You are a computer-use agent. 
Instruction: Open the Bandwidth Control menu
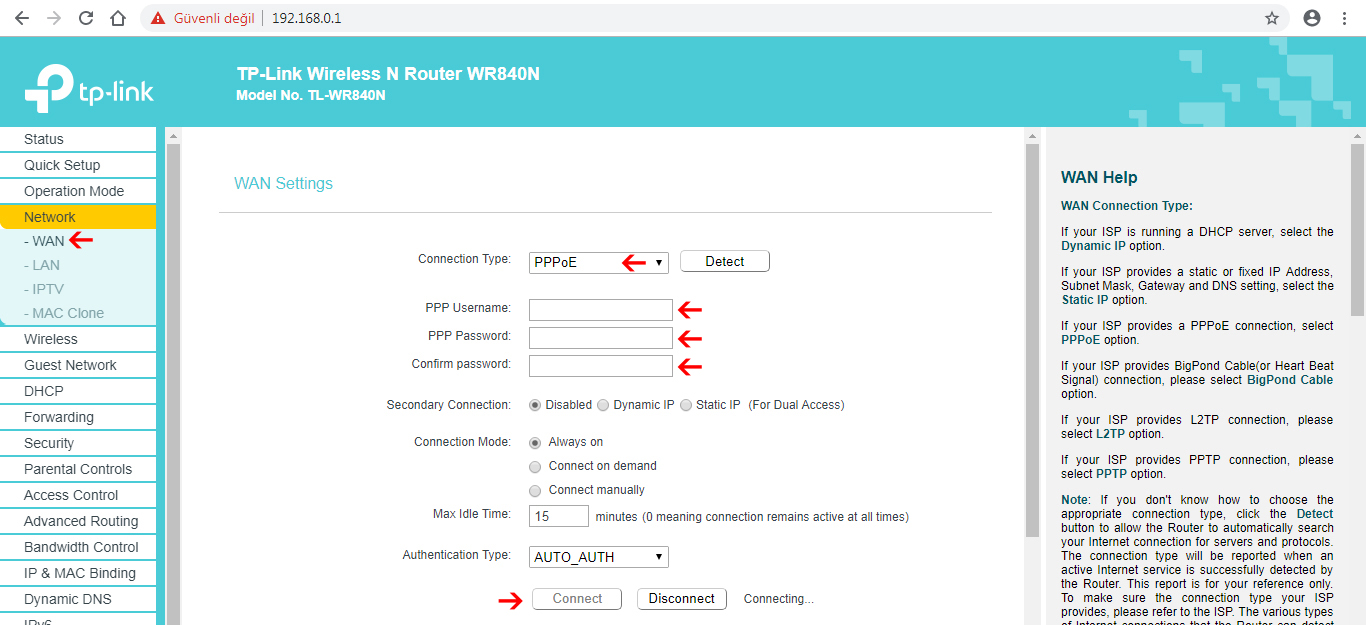coord(78,547)
